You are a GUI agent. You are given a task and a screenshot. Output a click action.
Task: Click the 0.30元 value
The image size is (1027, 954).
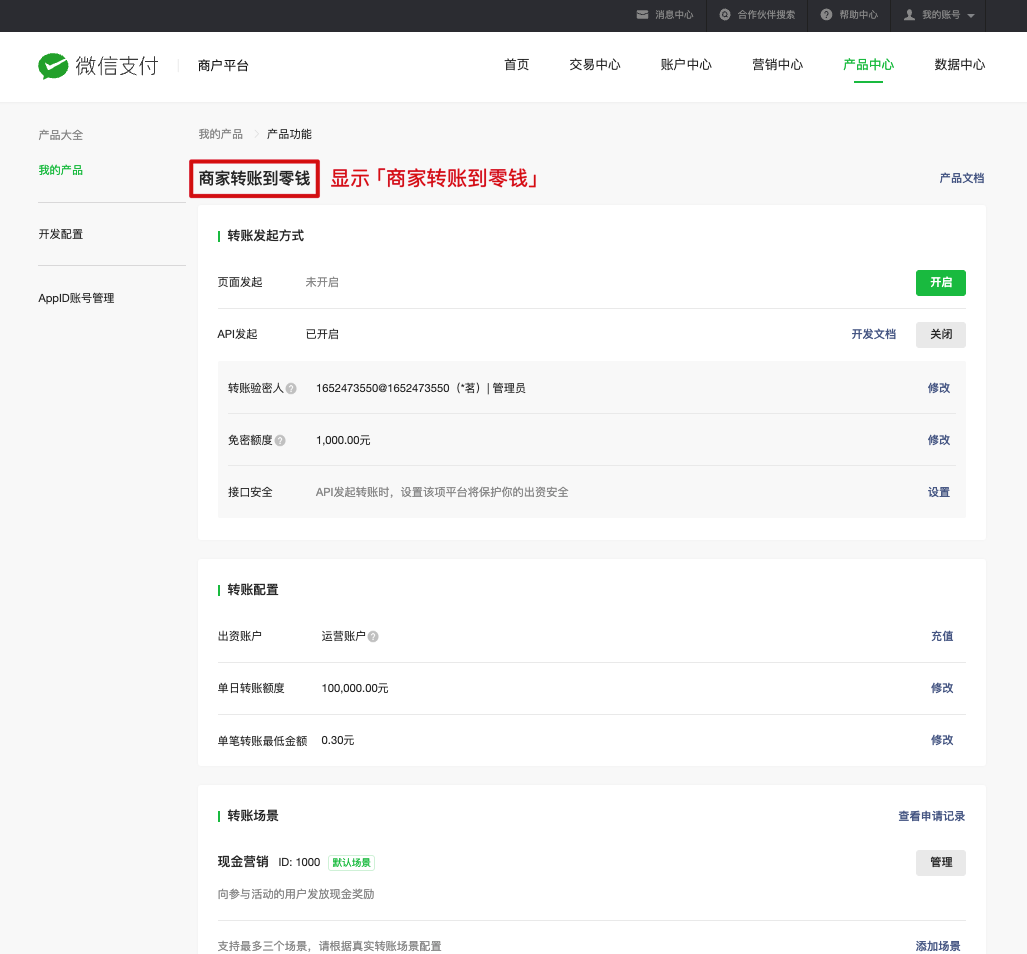click(338, 741)
